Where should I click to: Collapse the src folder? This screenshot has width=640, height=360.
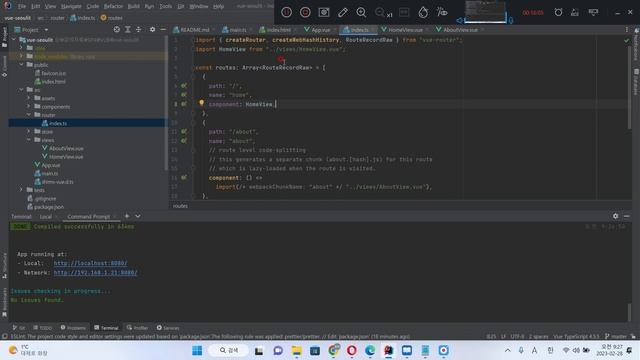[22, 89]
